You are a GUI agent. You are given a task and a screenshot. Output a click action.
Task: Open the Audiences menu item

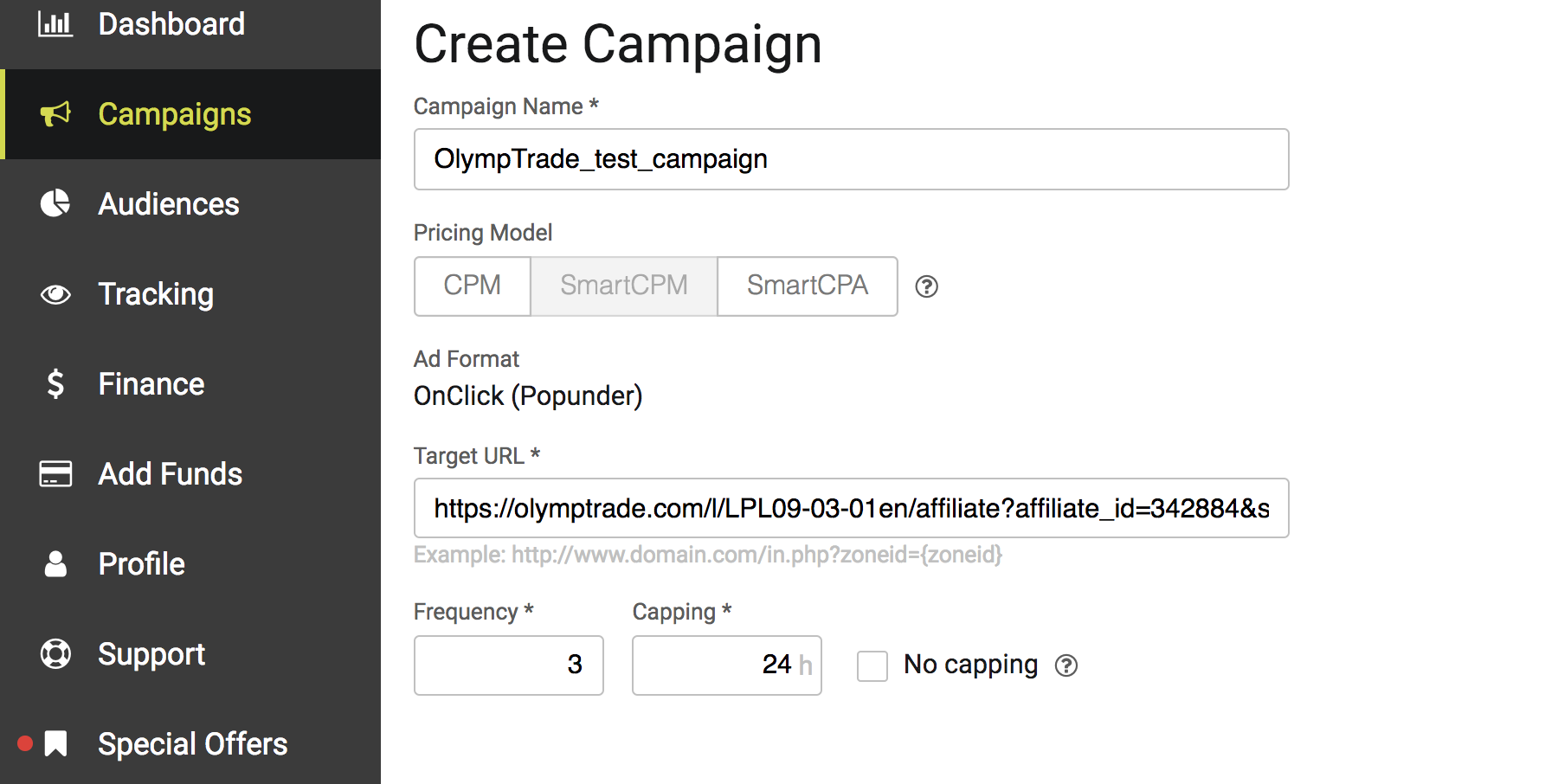(x=169, y=204)
